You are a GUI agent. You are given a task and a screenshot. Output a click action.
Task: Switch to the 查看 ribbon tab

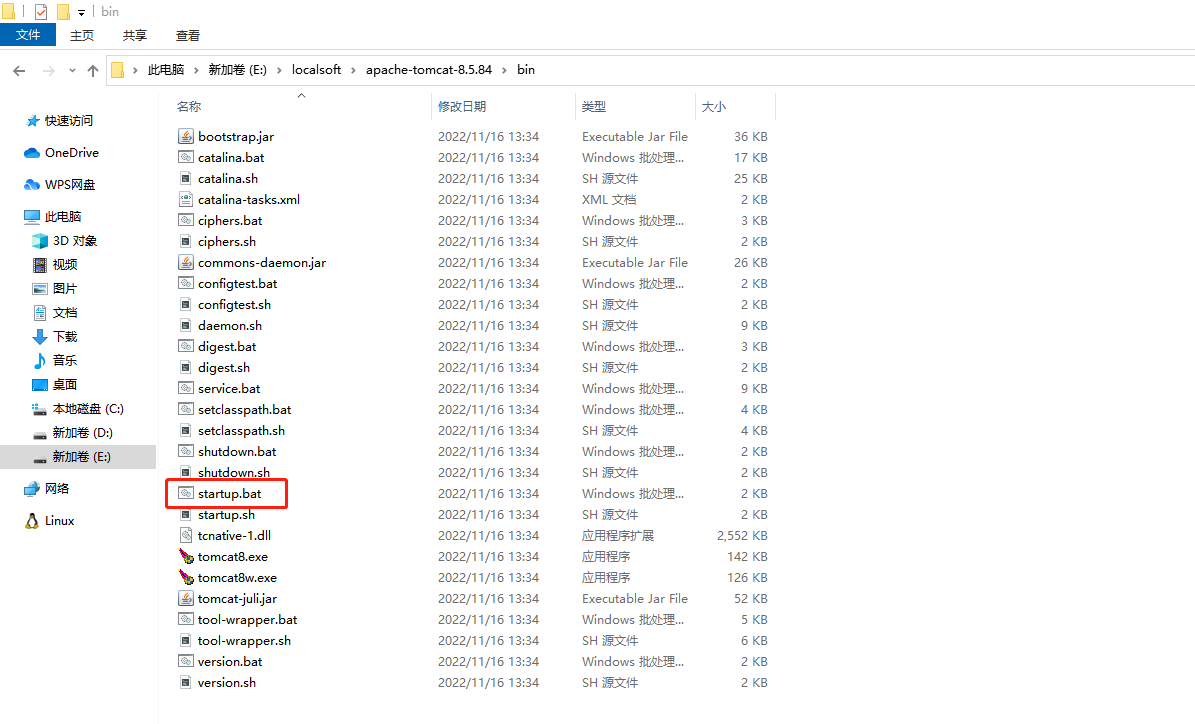pyautogui.click(x=187, y=35)
